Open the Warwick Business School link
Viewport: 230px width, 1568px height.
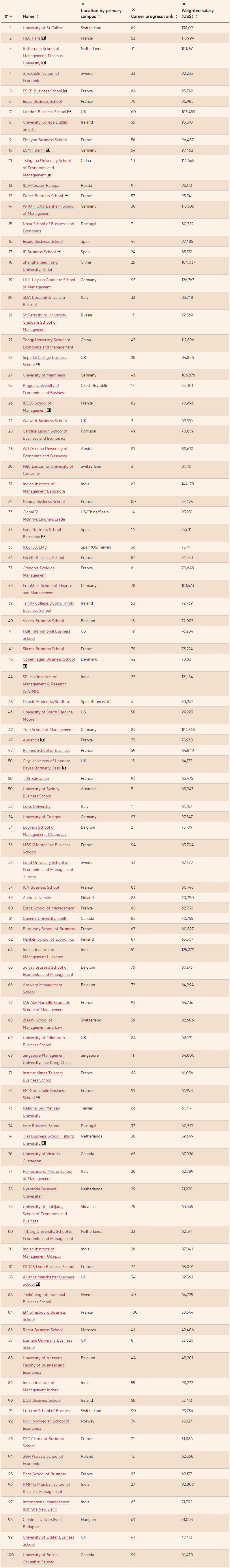tap(44, 421)
